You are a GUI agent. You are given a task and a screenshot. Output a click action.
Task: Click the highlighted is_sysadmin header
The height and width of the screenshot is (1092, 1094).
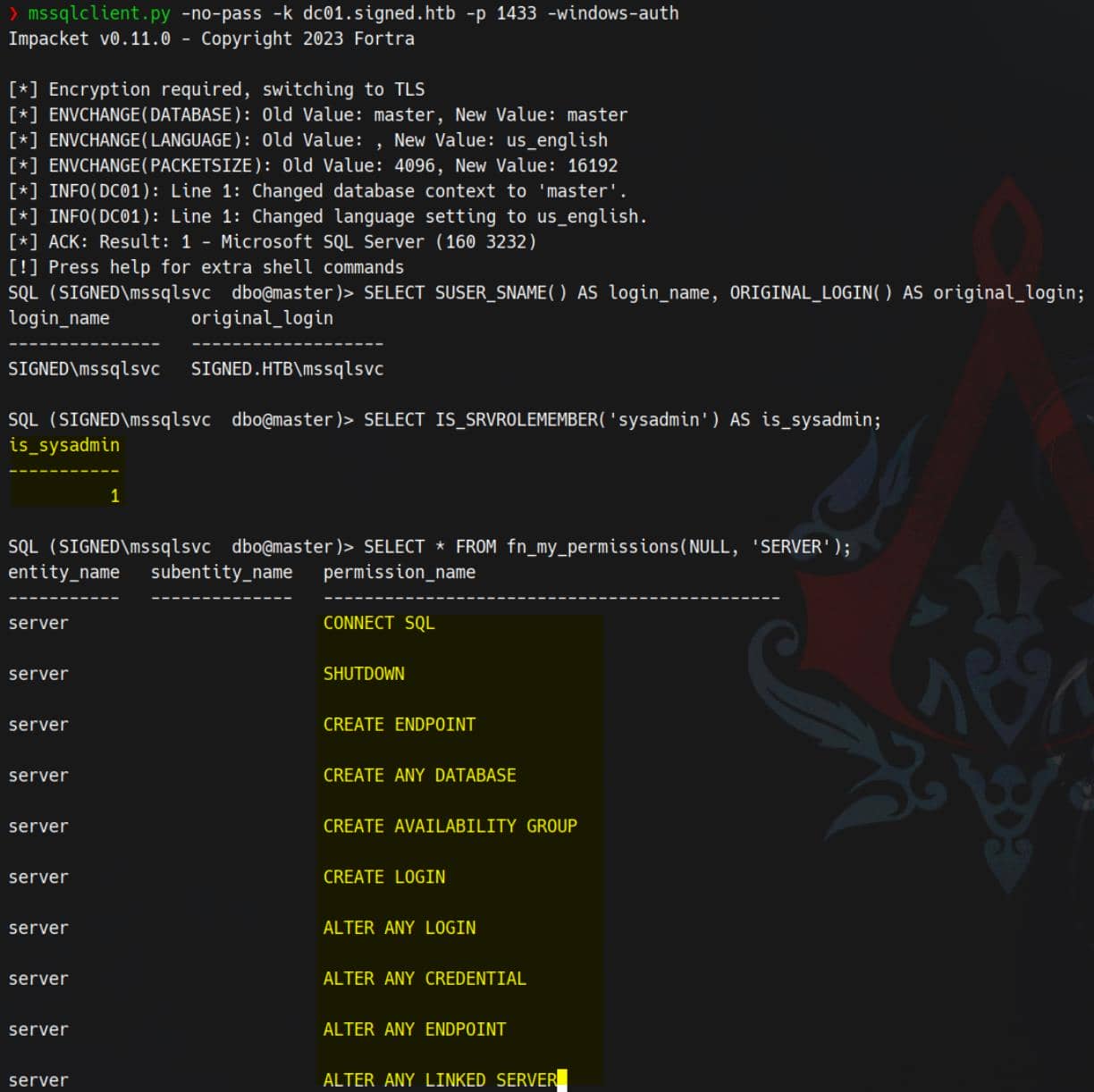[64, 445]
